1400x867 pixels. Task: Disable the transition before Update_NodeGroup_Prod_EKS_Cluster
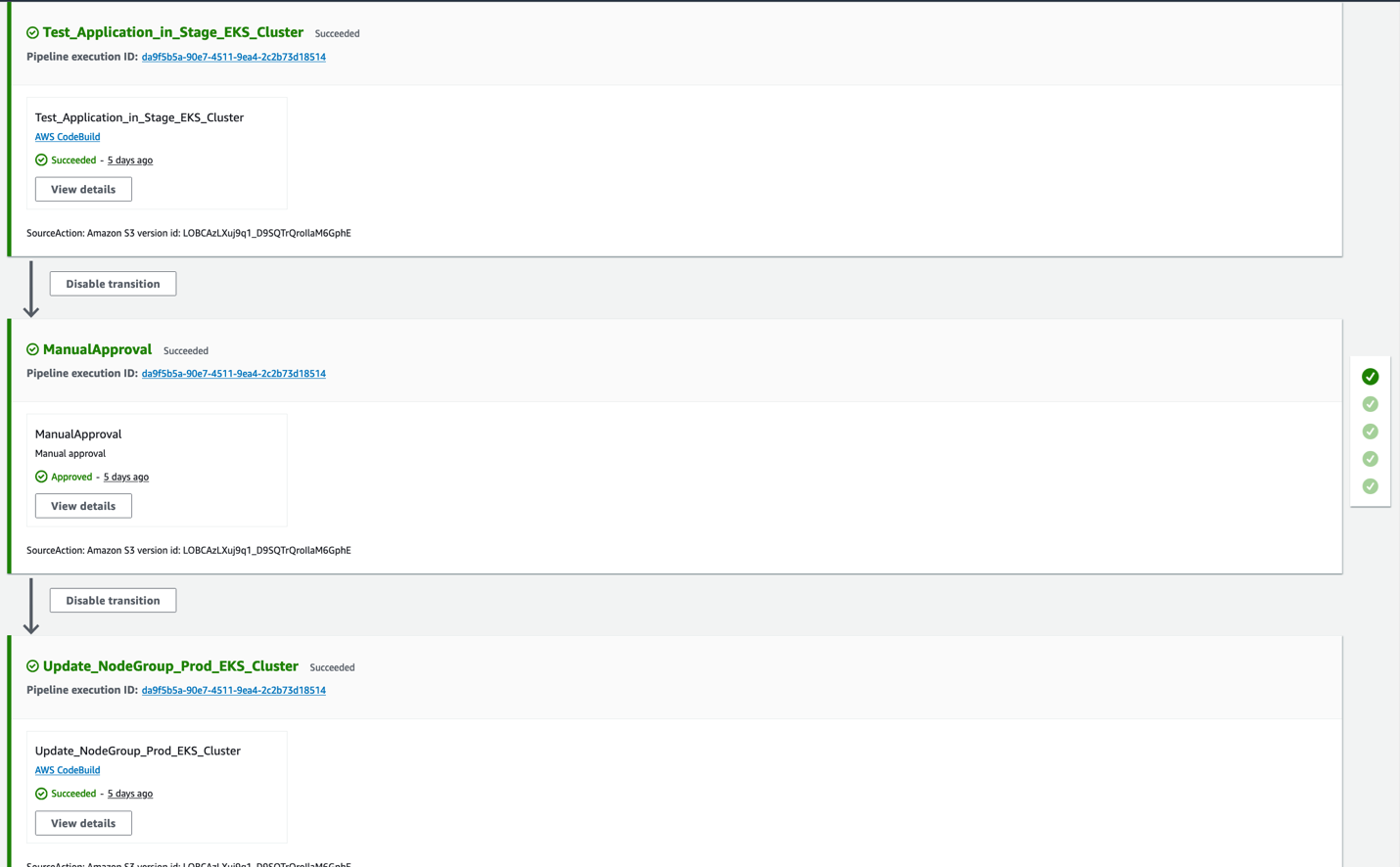point(113,599)
